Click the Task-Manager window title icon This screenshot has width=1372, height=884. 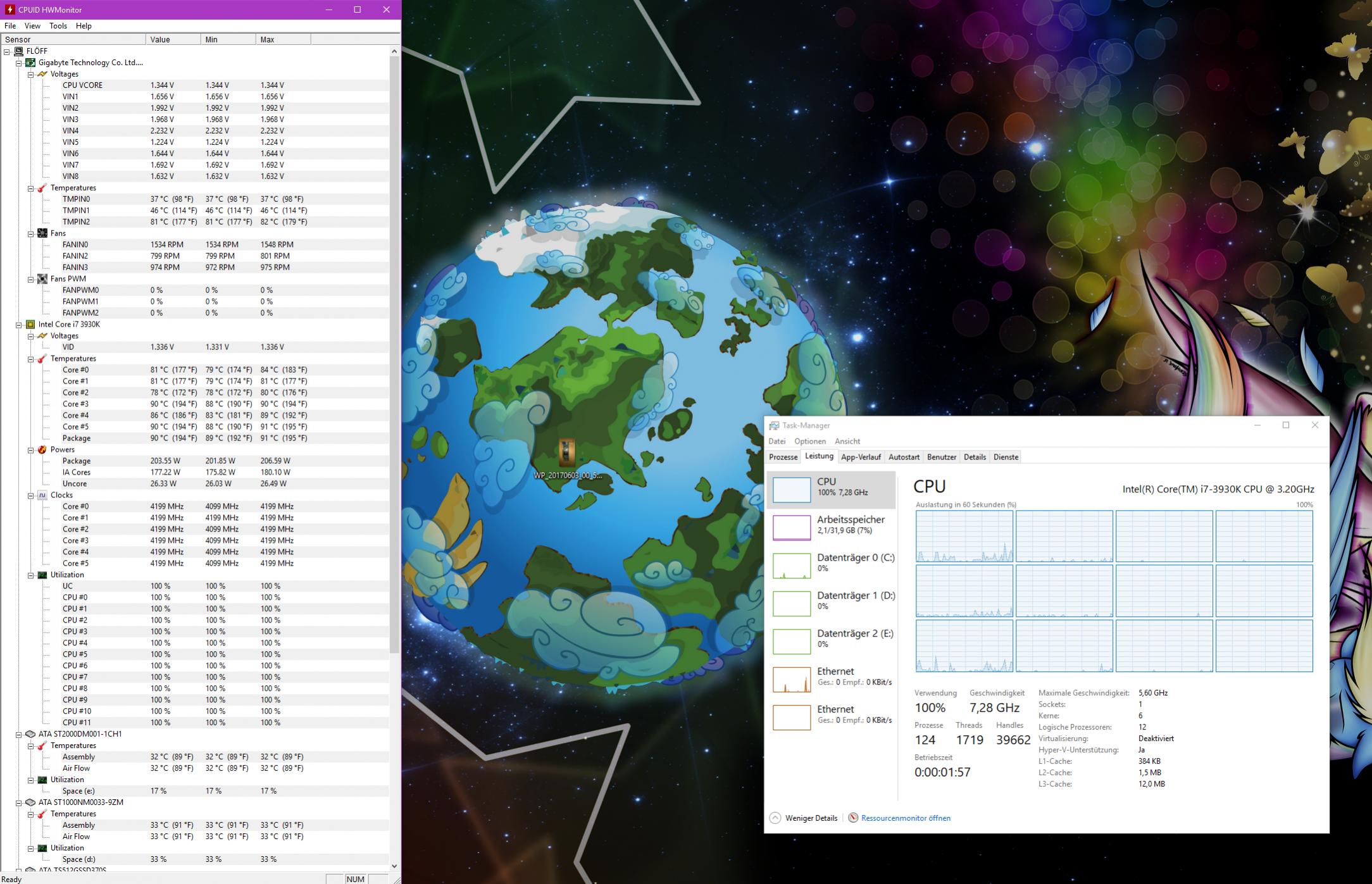774,426
